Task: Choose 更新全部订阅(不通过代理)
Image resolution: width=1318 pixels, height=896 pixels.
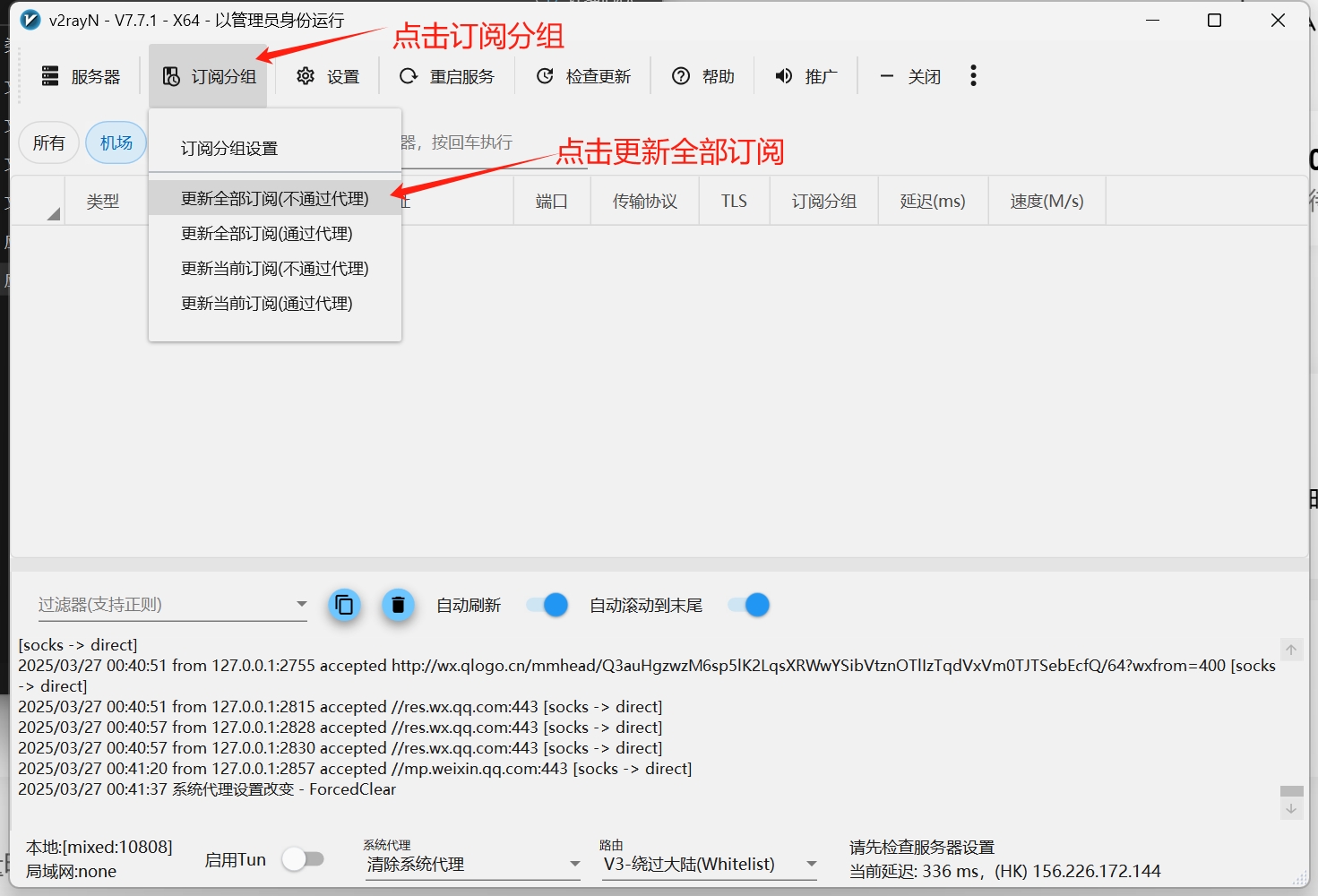Action: 275,198
